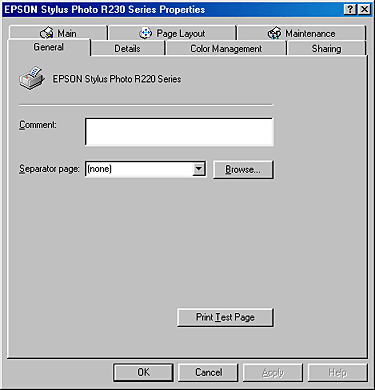Go to the Sharing tab
375x390 pixels.
coord(326,49)
